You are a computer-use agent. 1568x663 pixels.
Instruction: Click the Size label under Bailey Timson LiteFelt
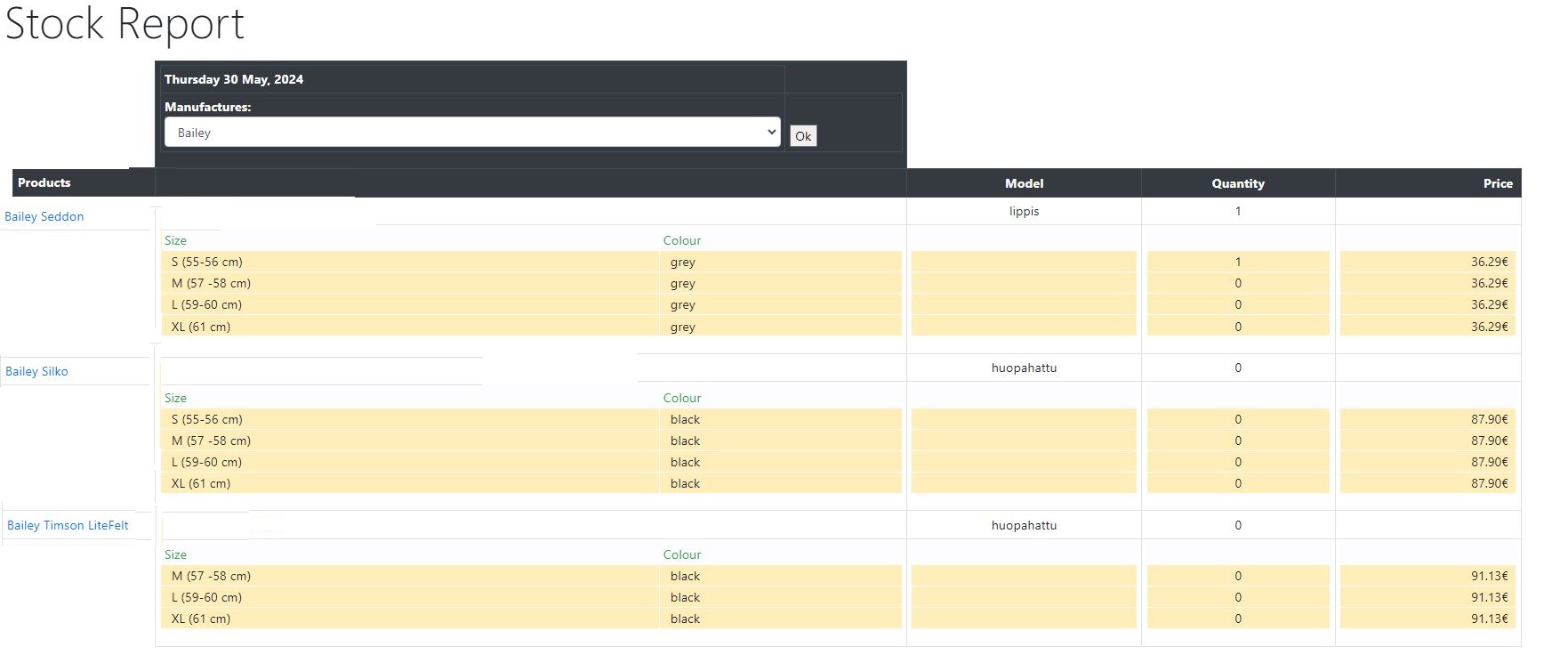(x=175, y=554)
